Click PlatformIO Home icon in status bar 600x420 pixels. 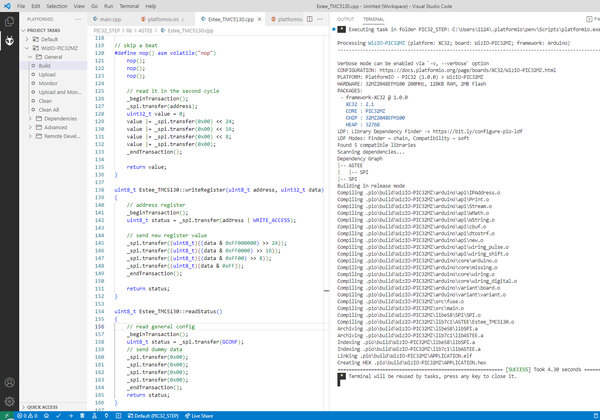click(x=46, y=416)
